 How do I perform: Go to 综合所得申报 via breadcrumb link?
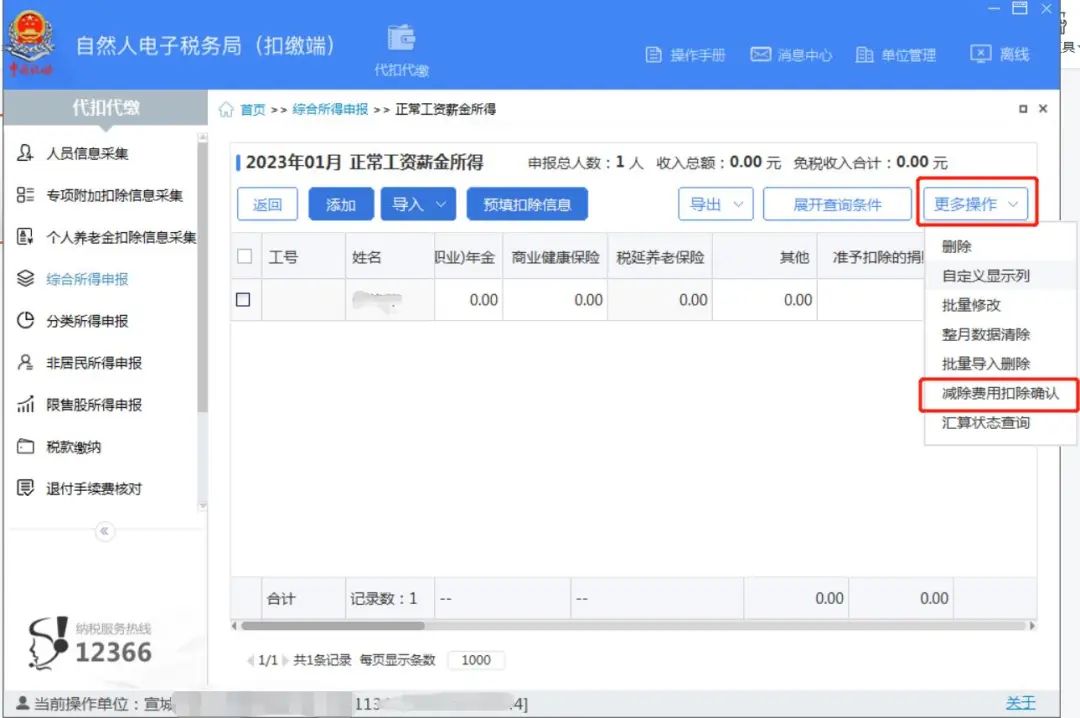pos(330,109)
